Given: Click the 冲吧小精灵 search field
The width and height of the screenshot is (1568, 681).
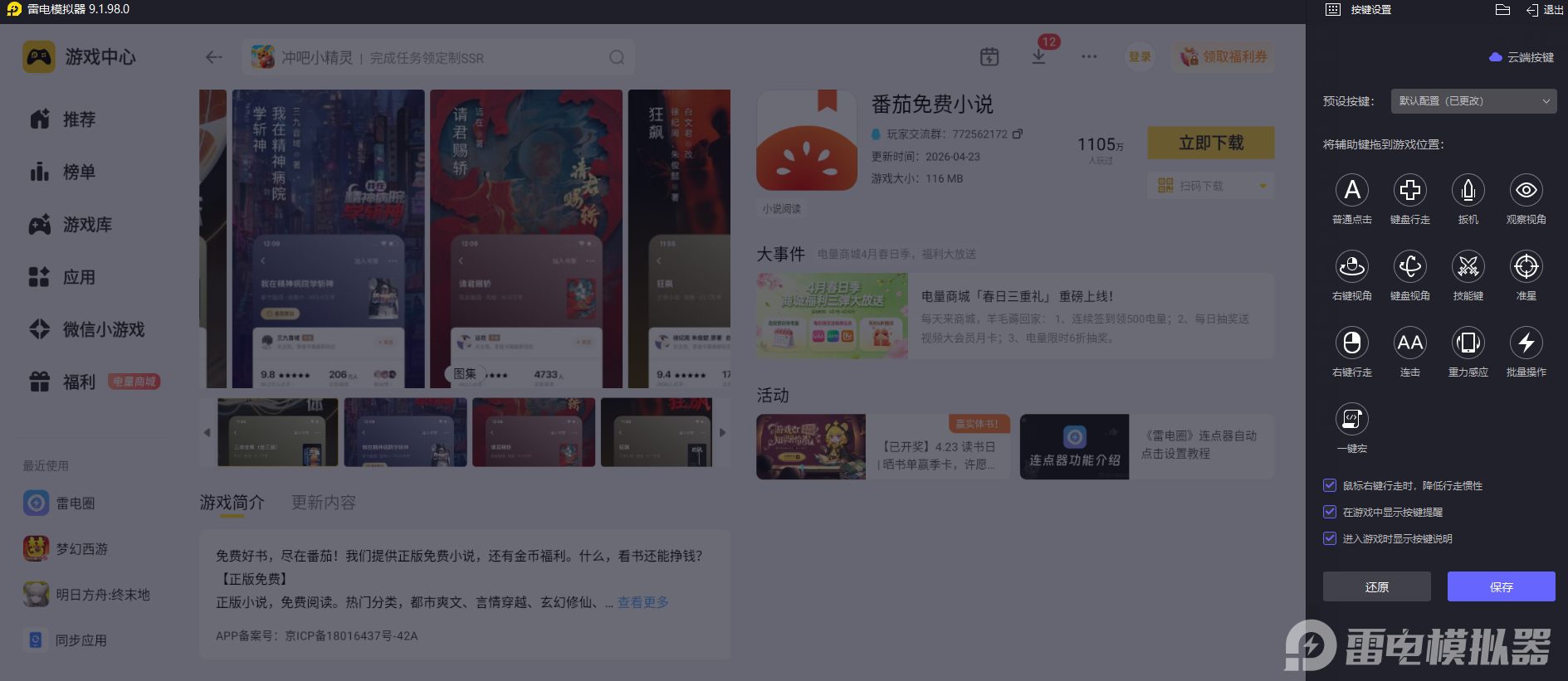Looking at the screenshot, I should point(438,57).
